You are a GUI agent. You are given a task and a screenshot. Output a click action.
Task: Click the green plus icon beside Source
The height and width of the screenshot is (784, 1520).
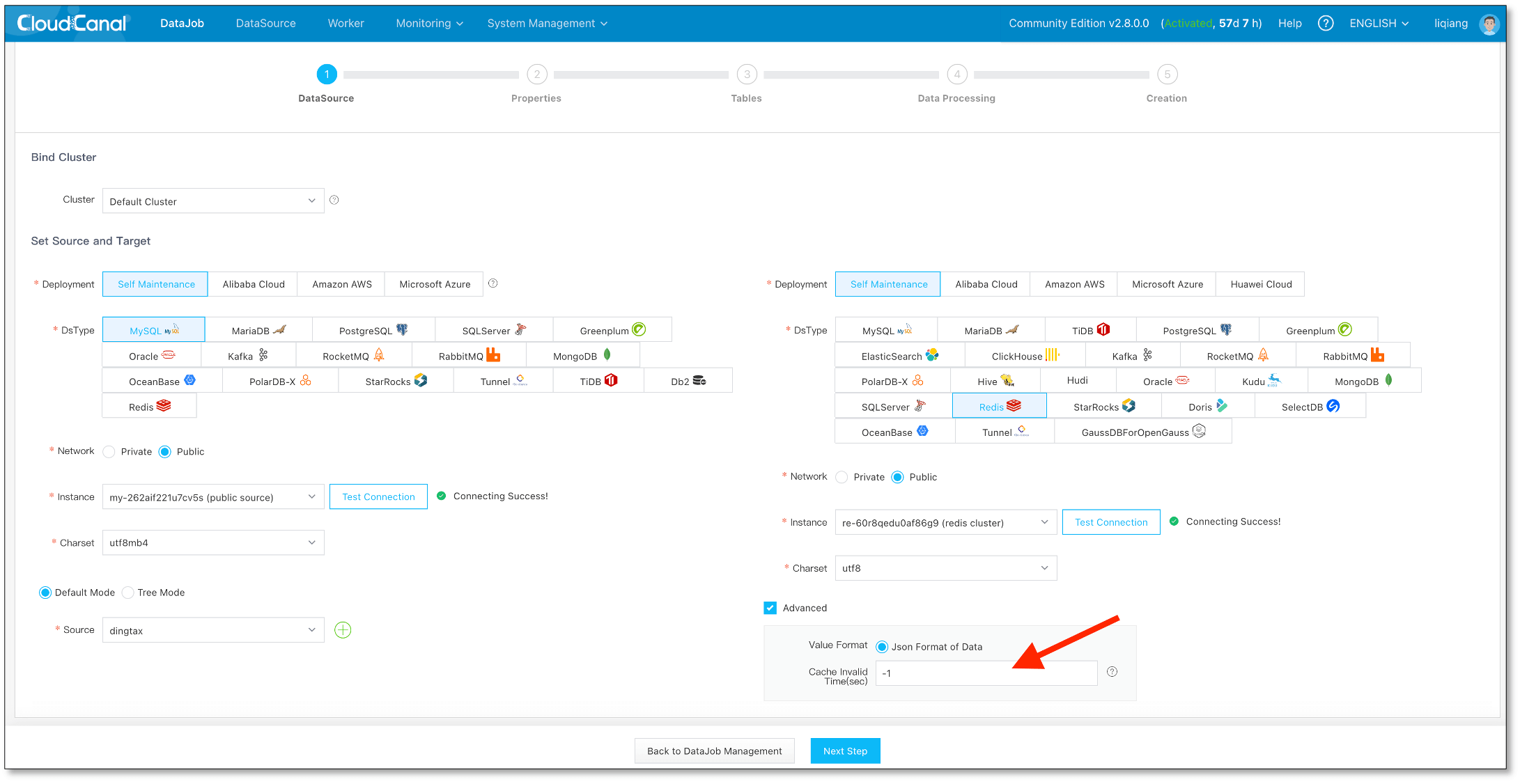(343, 630)
